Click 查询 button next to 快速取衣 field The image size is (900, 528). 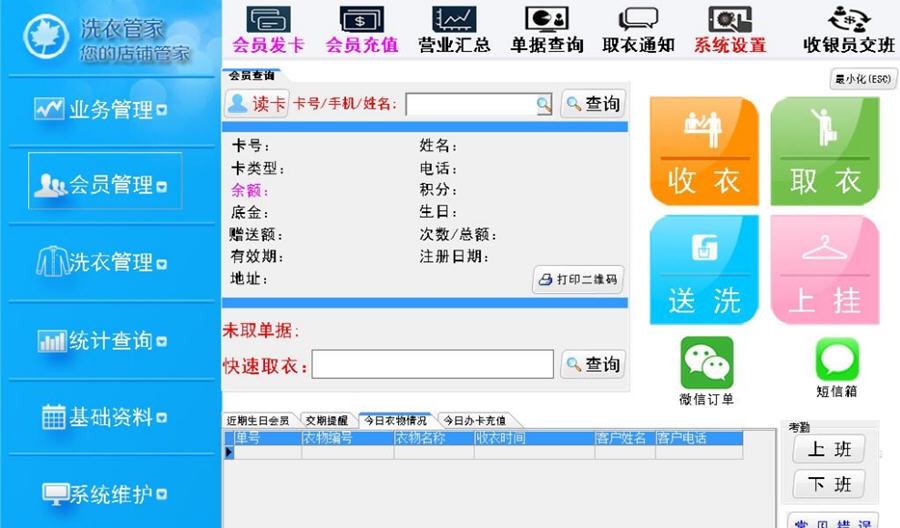(593, 364)
